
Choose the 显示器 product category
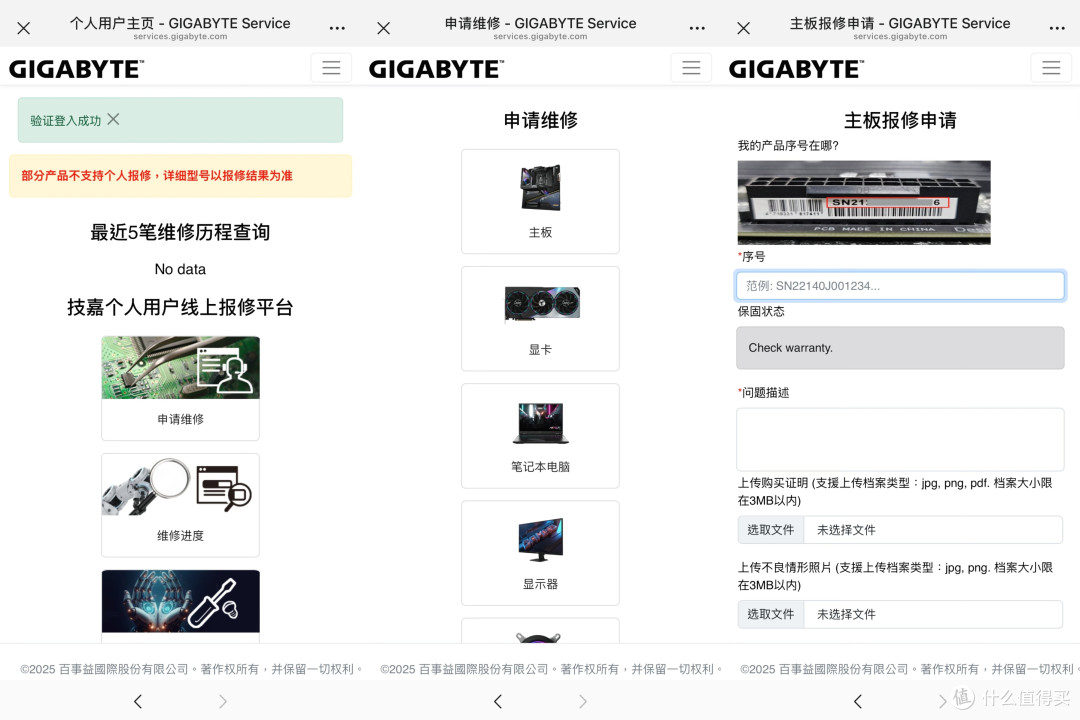coord(540,553)
